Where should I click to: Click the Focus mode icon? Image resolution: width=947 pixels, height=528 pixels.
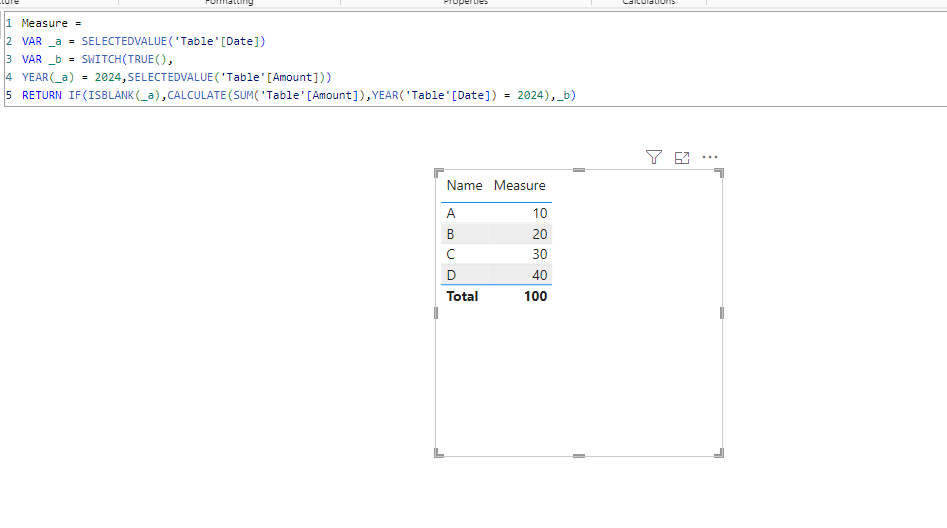tap(682, 158)
